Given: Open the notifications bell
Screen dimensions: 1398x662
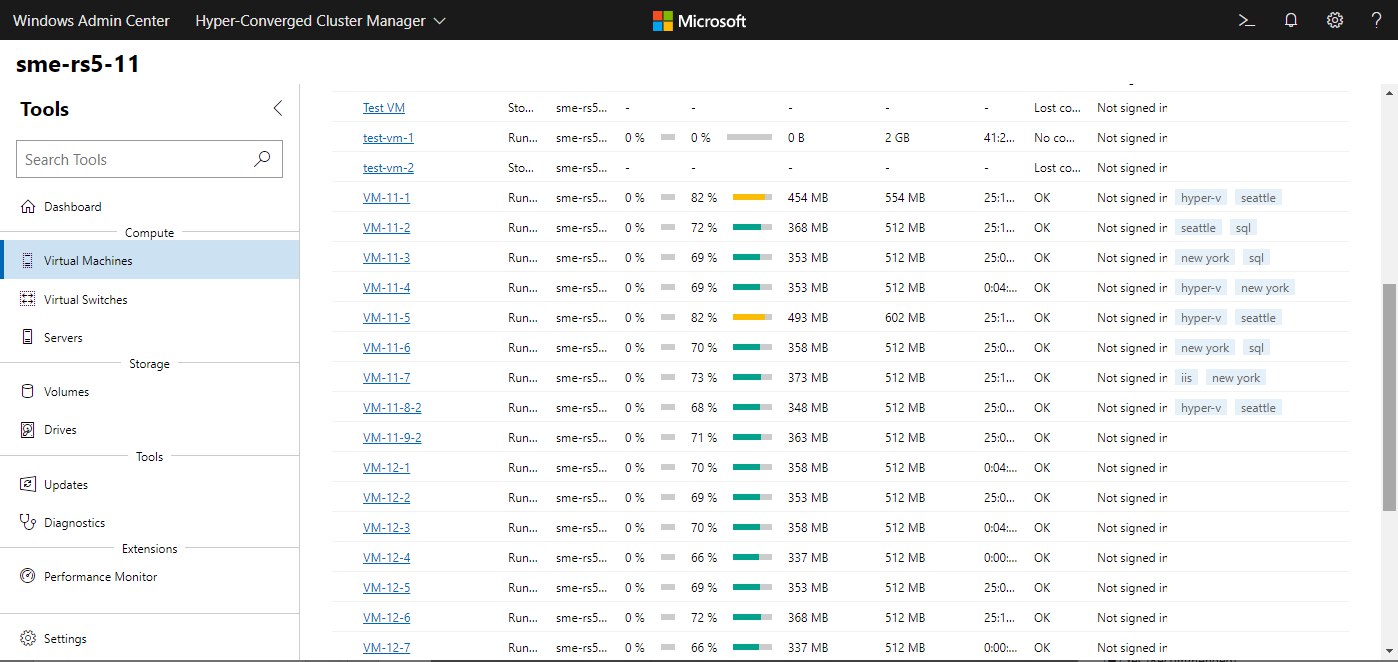Looking at the screenshot, I should point(1291,20).
